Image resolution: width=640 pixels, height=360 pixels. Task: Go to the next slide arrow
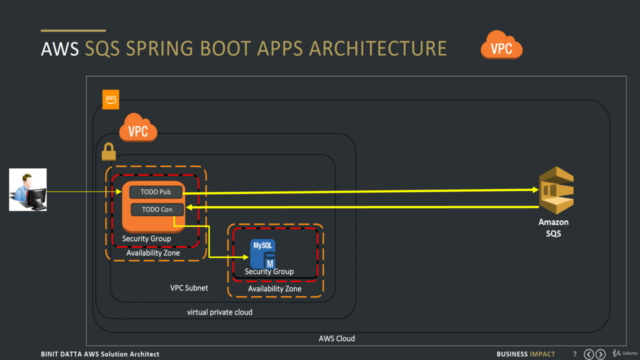point(600,354)
